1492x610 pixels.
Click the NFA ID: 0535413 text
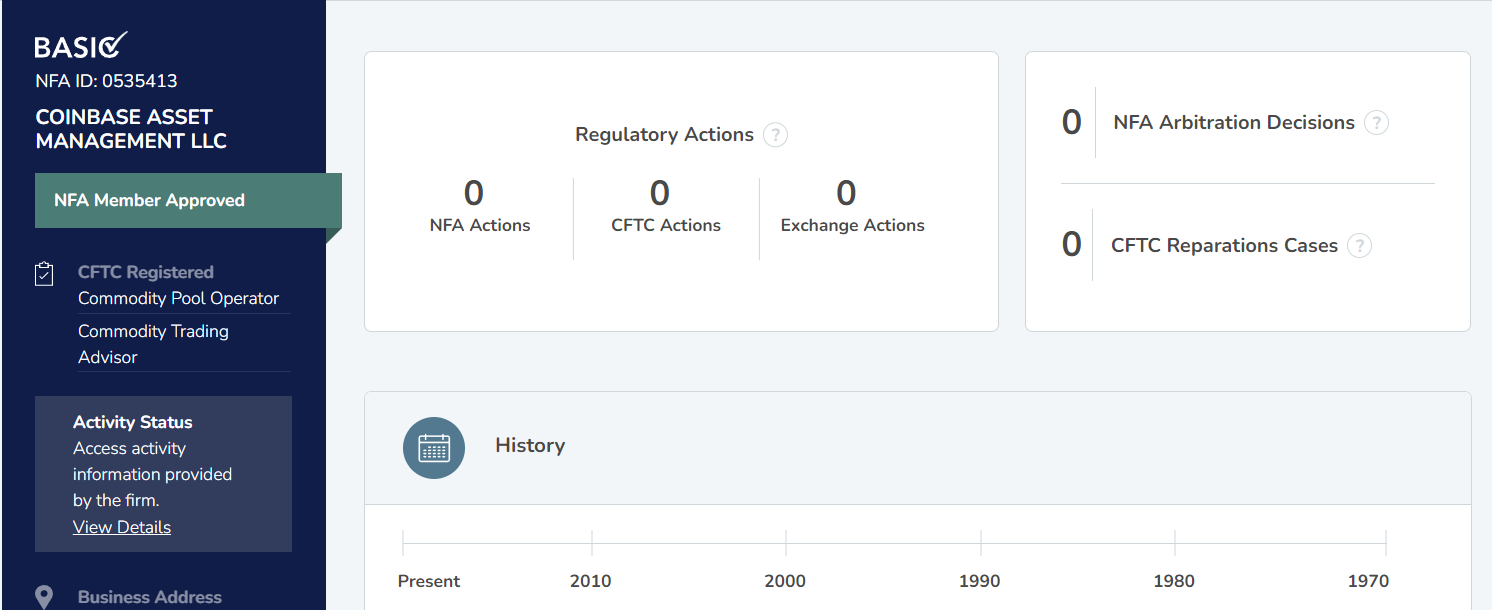[106, 81]
